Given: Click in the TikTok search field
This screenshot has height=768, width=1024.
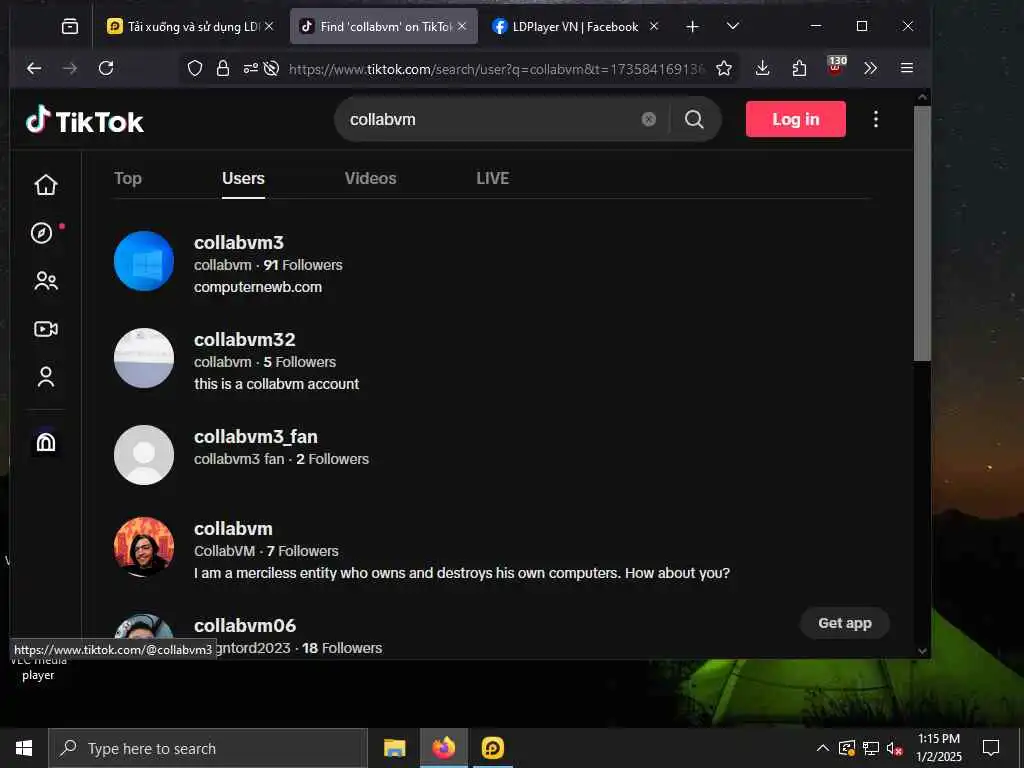Looking at the screenshot, I should click(x=490, y=120).
